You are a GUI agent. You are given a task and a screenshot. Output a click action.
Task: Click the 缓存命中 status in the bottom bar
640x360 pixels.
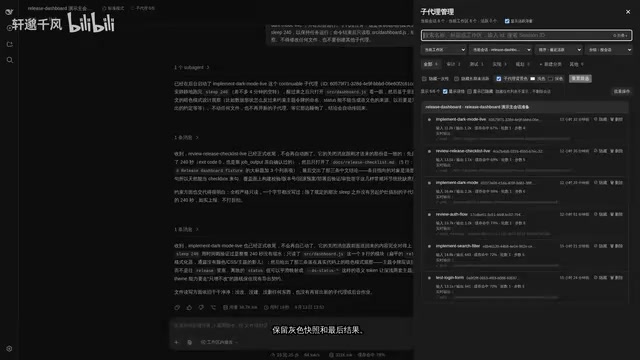point(371,355)
